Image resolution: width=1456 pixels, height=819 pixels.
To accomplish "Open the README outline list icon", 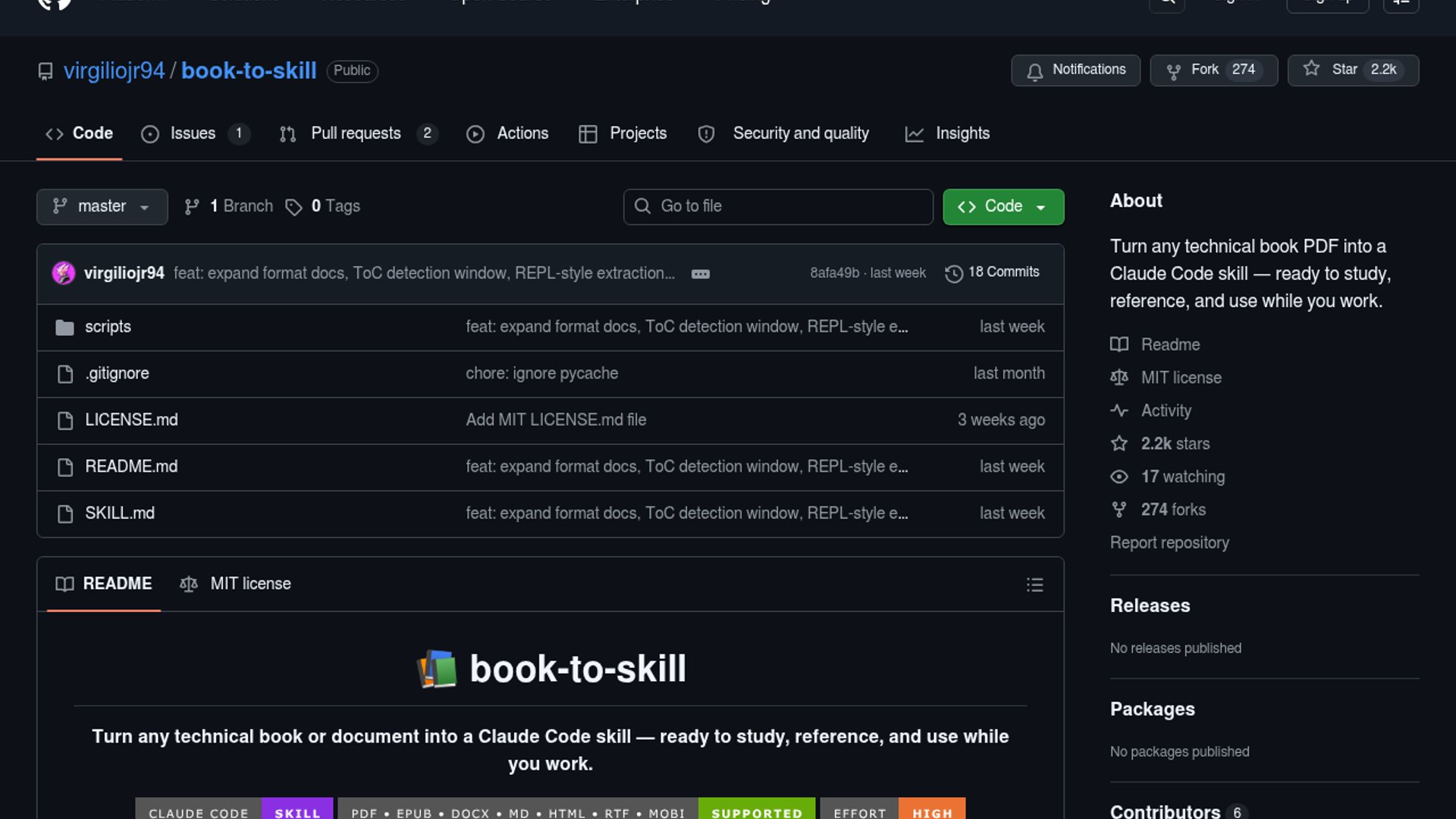I will click(x=1034, y=585).
